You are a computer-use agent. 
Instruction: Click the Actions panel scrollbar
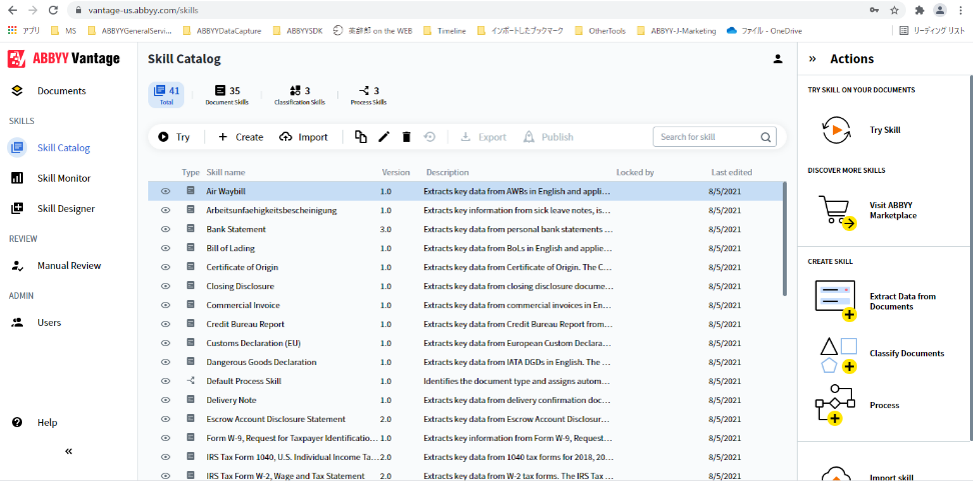971,258
